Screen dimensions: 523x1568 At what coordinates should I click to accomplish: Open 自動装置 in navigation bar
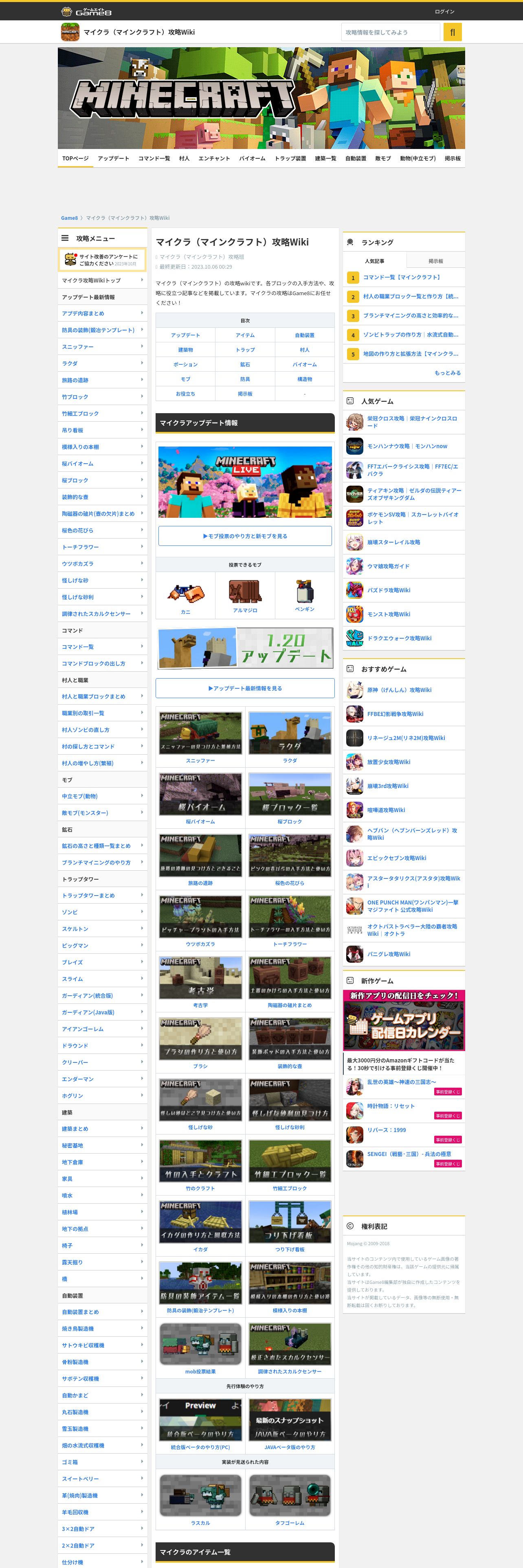click(x=356, y=158)
